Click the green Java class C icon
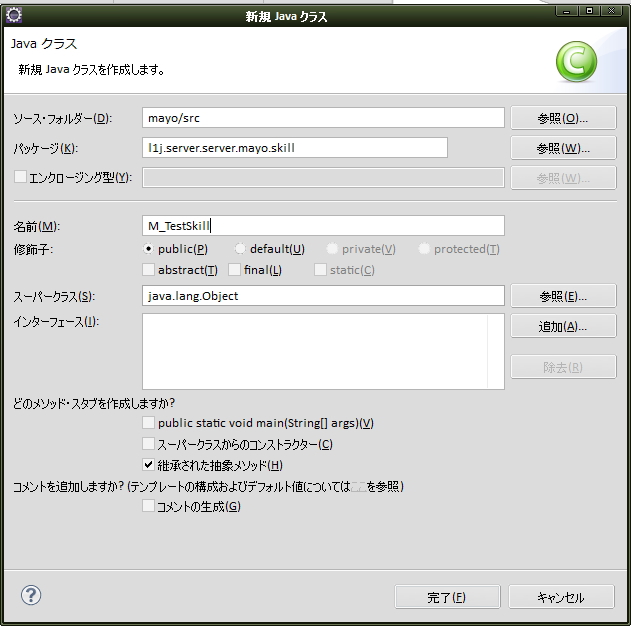 (576, 61)
